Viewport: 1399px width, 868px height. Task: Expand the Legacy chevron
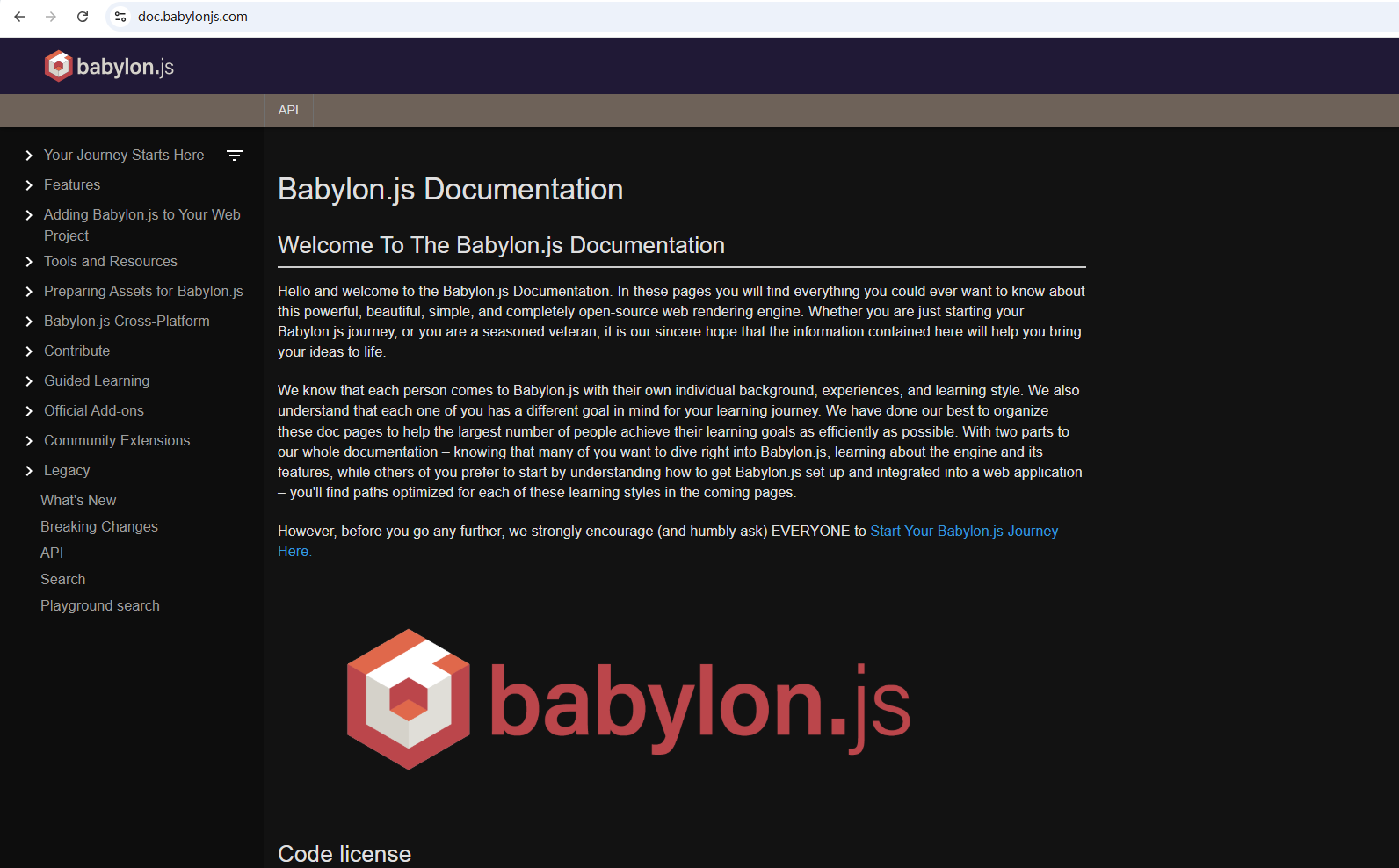click(29, 471)
